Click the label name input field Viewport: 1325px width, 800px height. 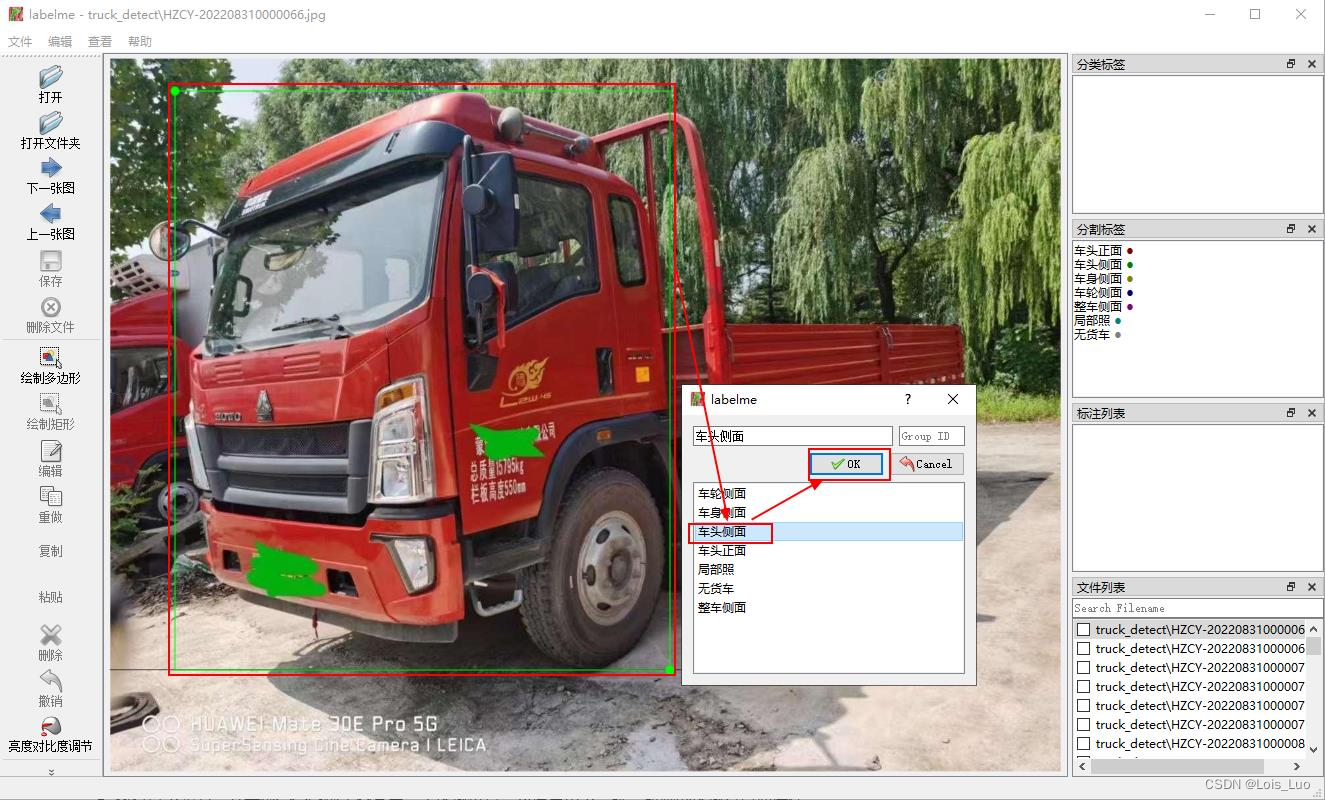pos(792,436)
